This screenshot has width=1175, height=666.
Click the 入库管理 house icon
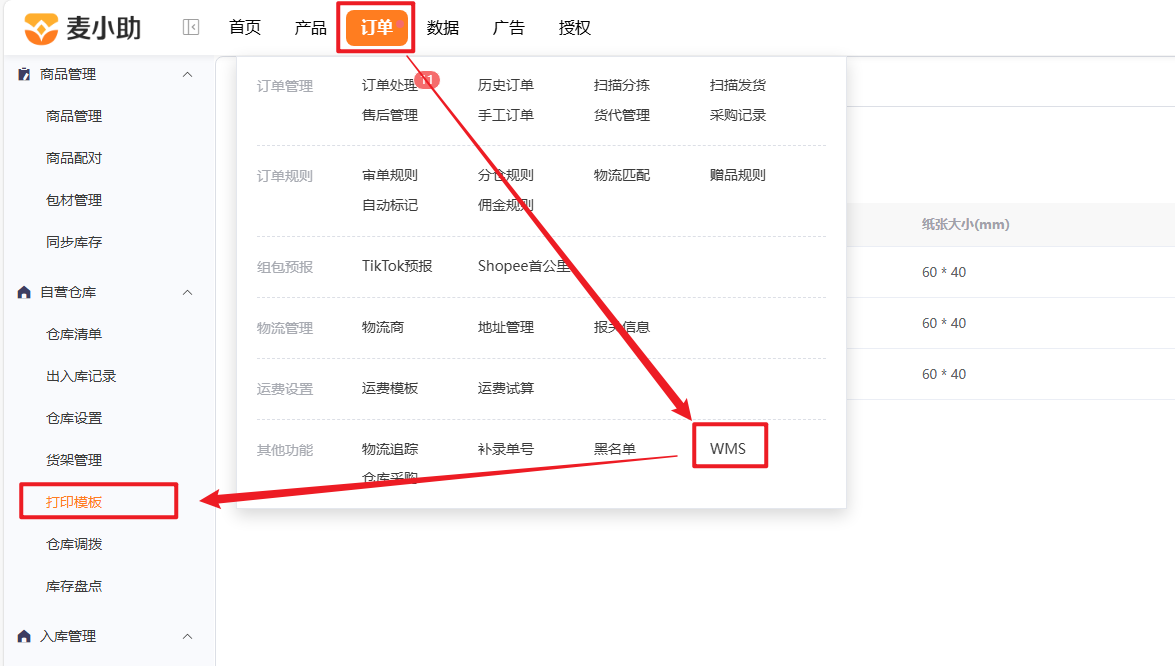[x=24, y=636]
